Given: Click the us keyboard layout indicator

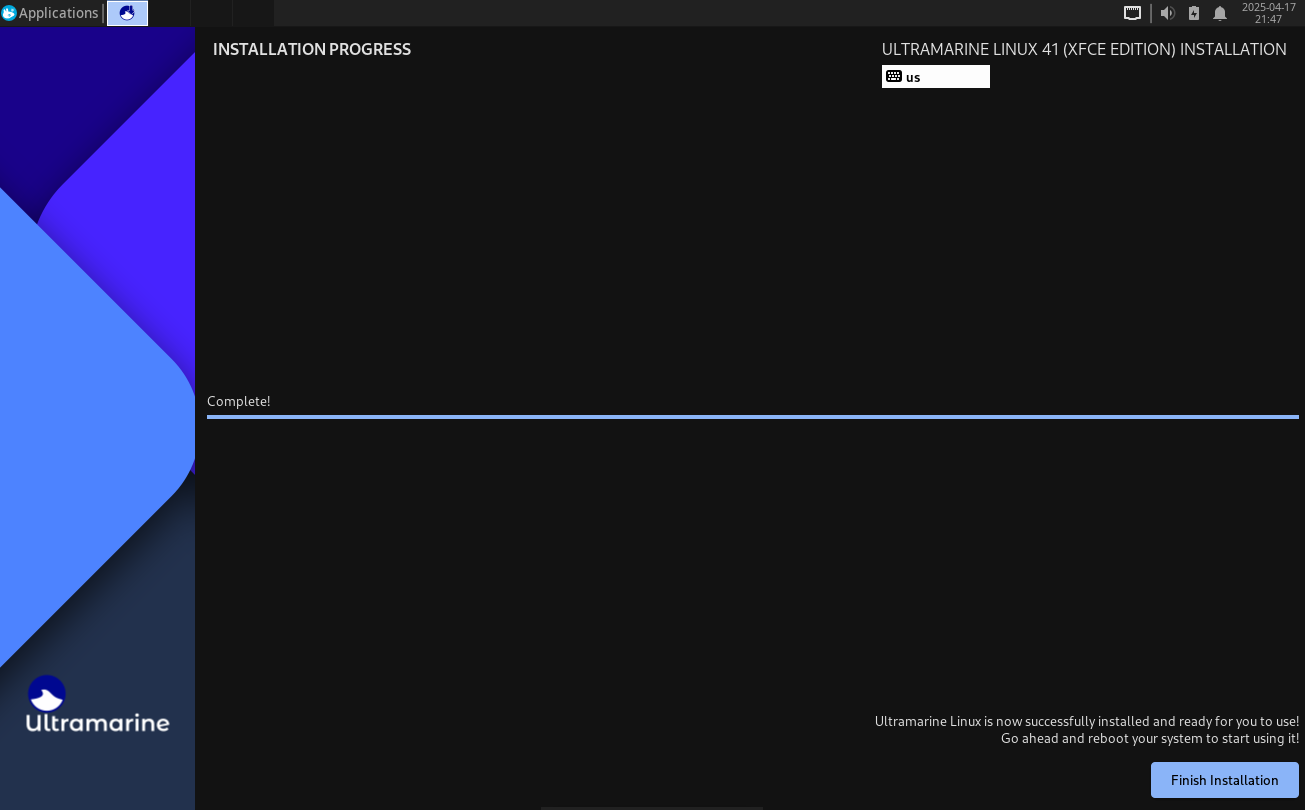Looking at the screenshot, I should pos(936,77).
